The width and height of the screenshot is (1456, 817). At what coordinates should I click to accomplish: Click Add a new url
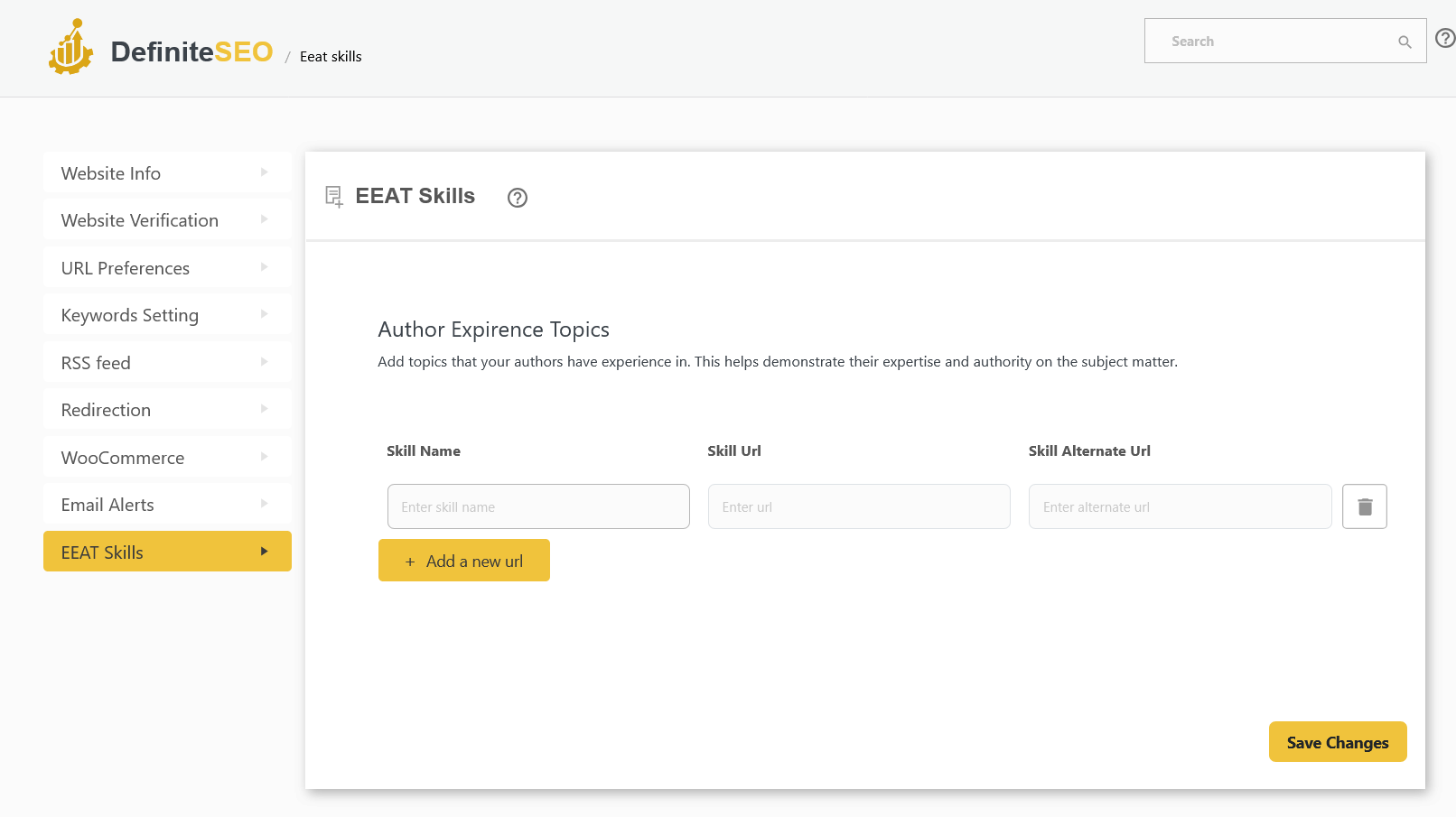click(x=463, y=560)
